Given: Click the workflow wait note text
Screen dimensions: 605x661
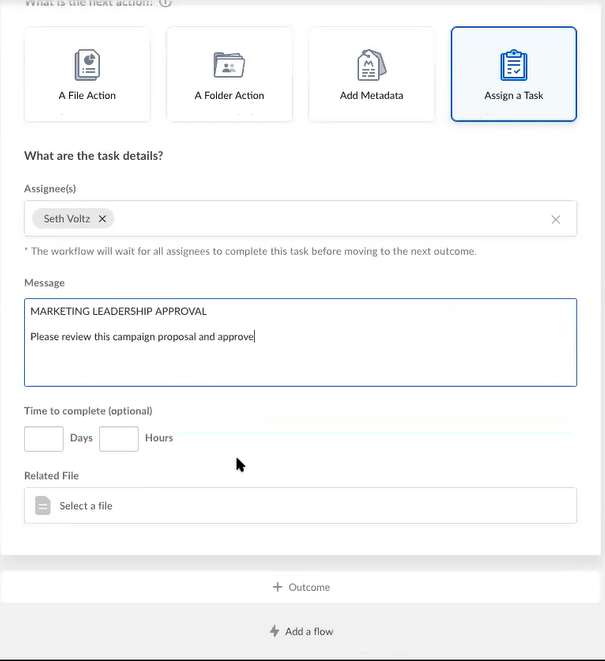Looking at the screenshot, I should [250, 251].
